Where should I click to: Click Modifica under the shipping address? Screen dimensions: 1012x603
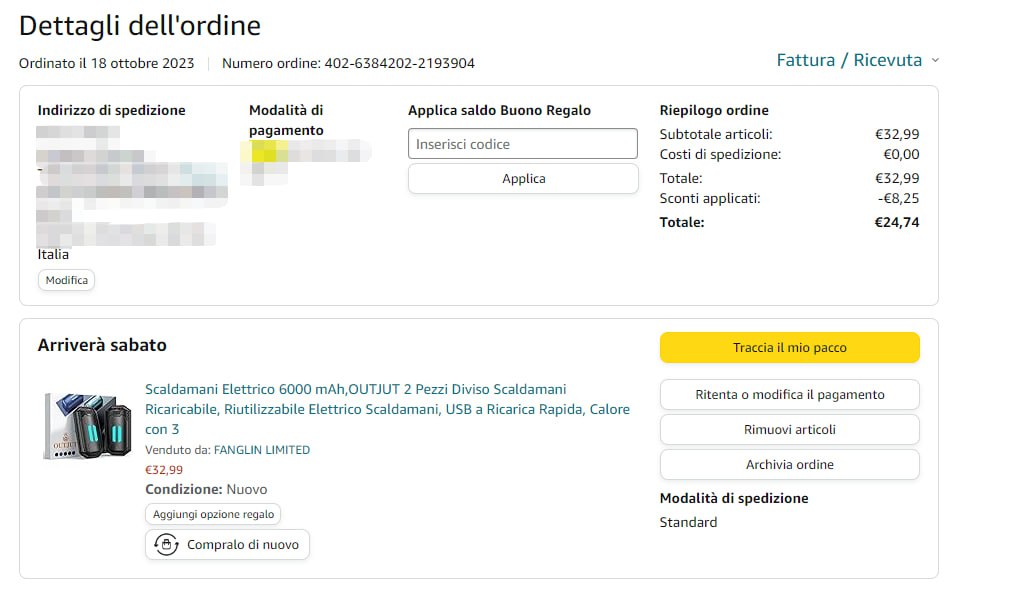pos(67,280)
